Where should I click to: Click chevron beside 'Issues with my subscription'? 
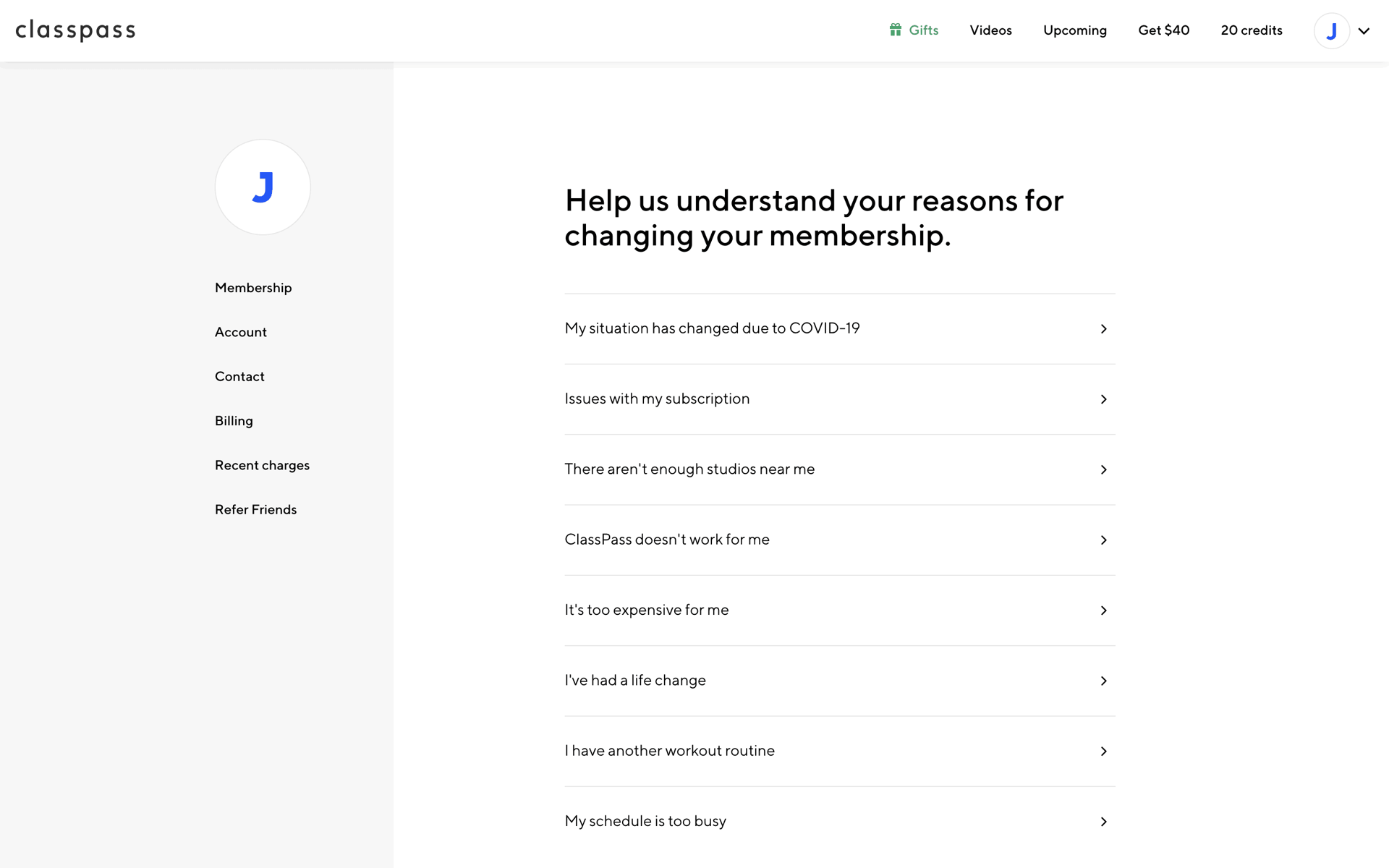coord(1103,399)
